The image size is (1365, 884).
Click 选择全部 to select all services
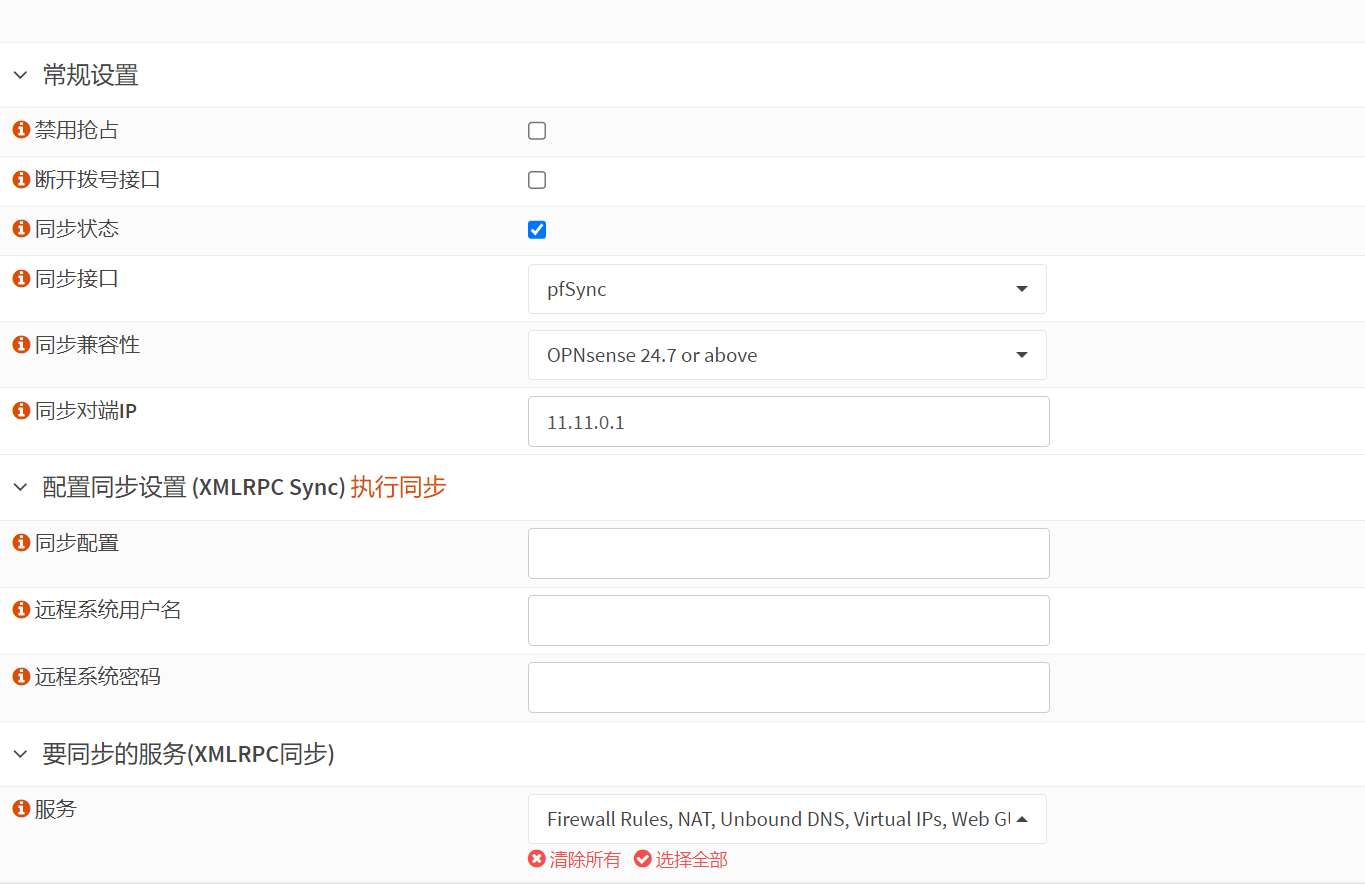tap(681, 860)
